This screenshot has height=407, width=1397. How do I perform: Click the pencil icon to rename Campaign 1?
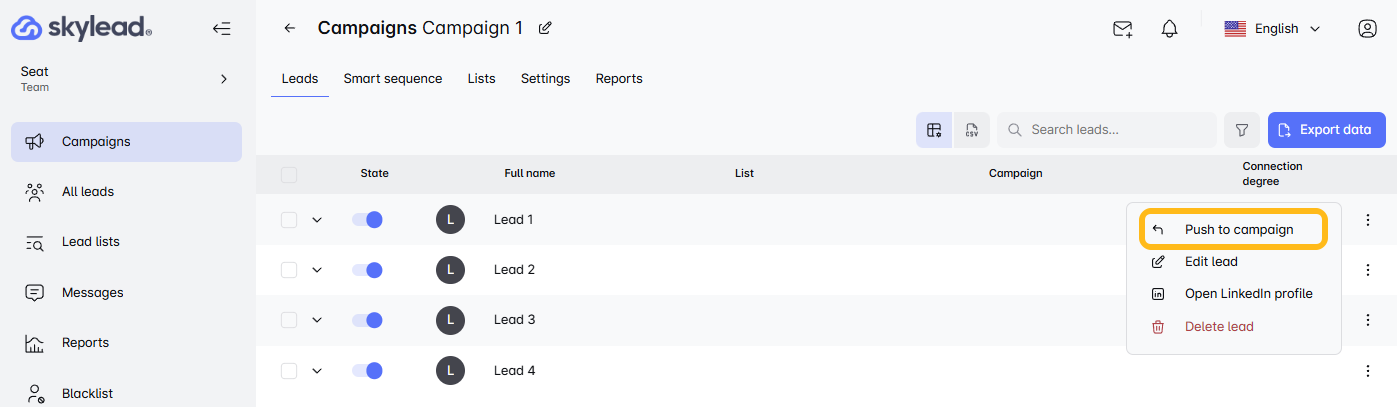point(545,28)
